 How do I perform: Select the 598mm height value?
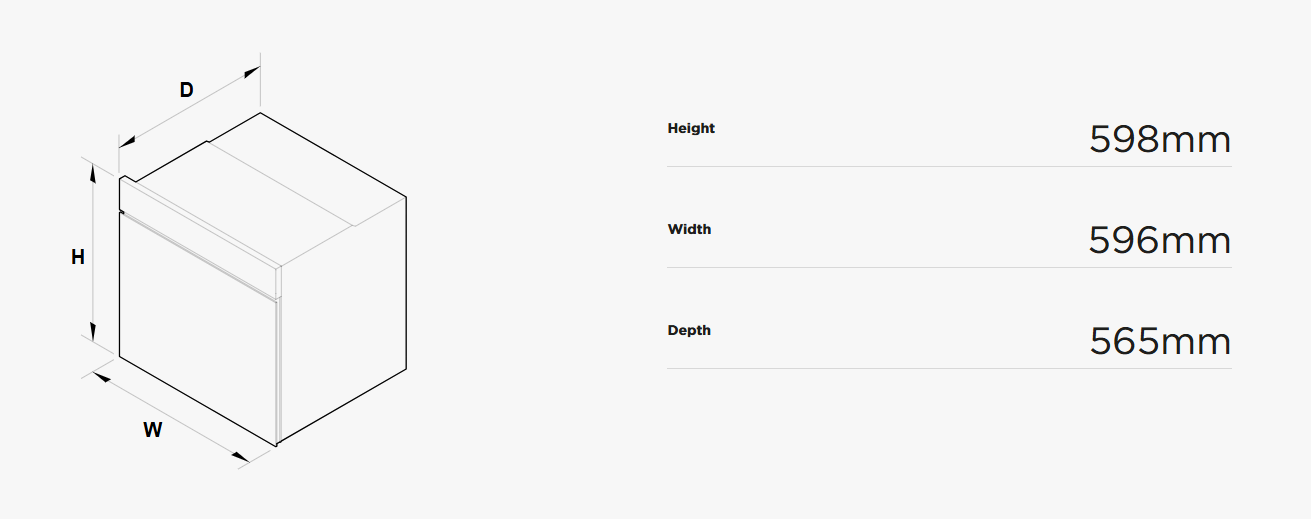tap(1160, 140)
